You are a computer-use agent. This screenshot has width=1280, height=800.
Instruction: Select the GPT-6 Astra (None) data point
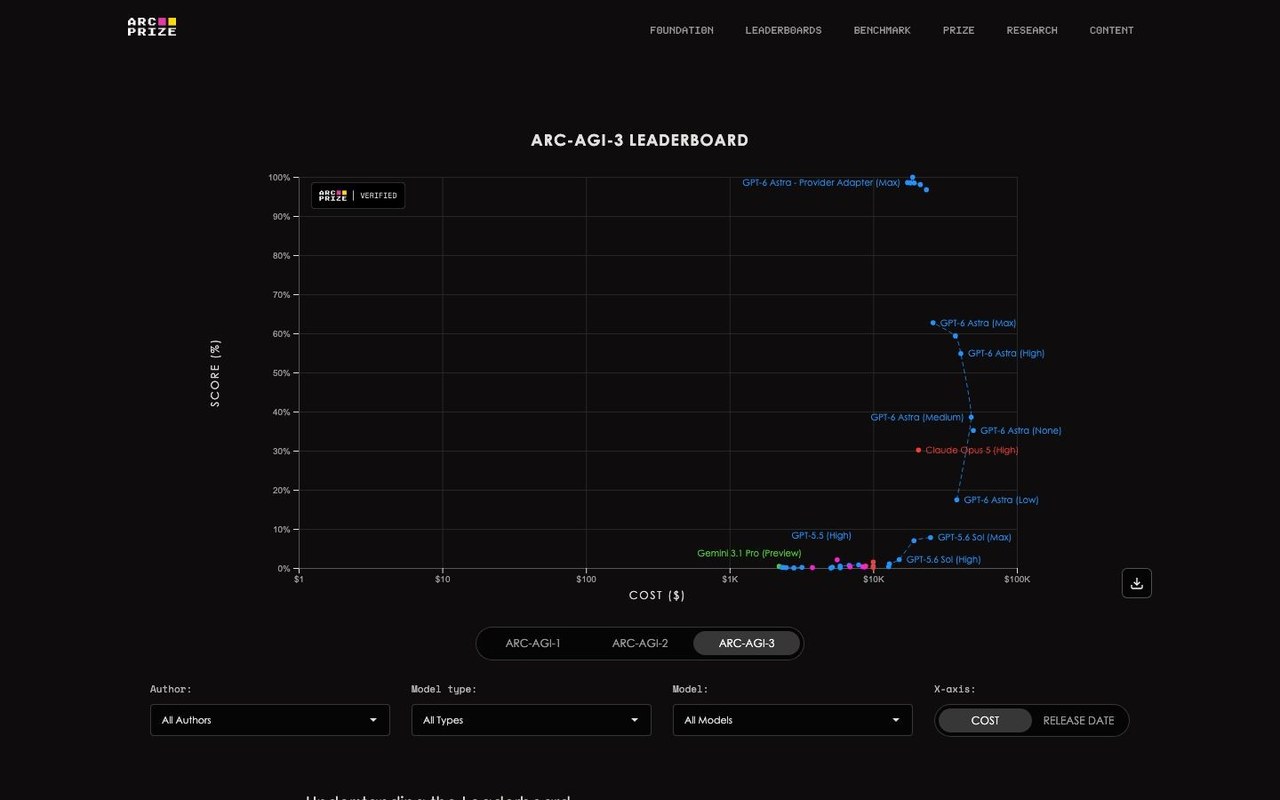pos(973,431)
